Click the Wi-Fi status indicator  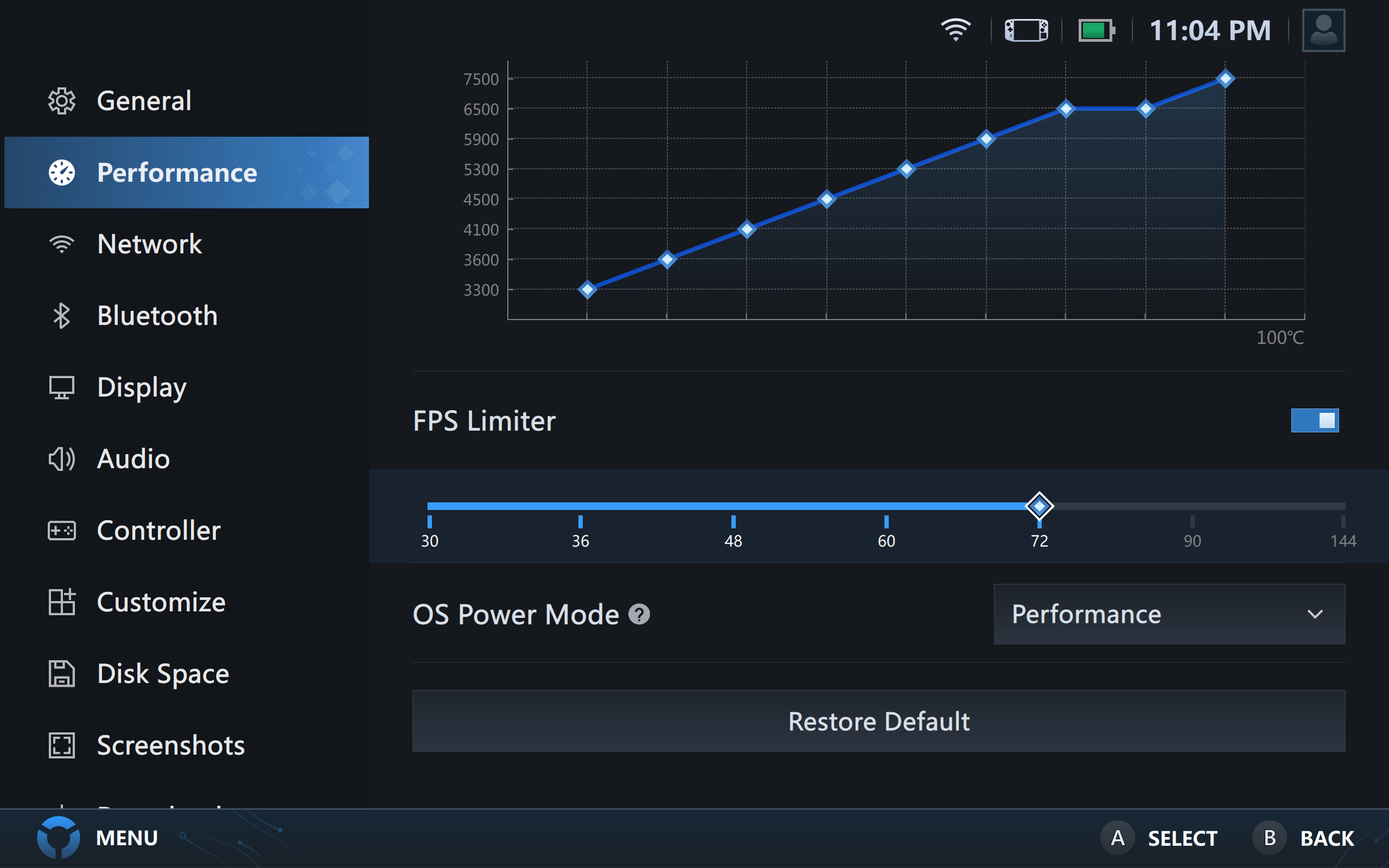[x=955, y=30]
